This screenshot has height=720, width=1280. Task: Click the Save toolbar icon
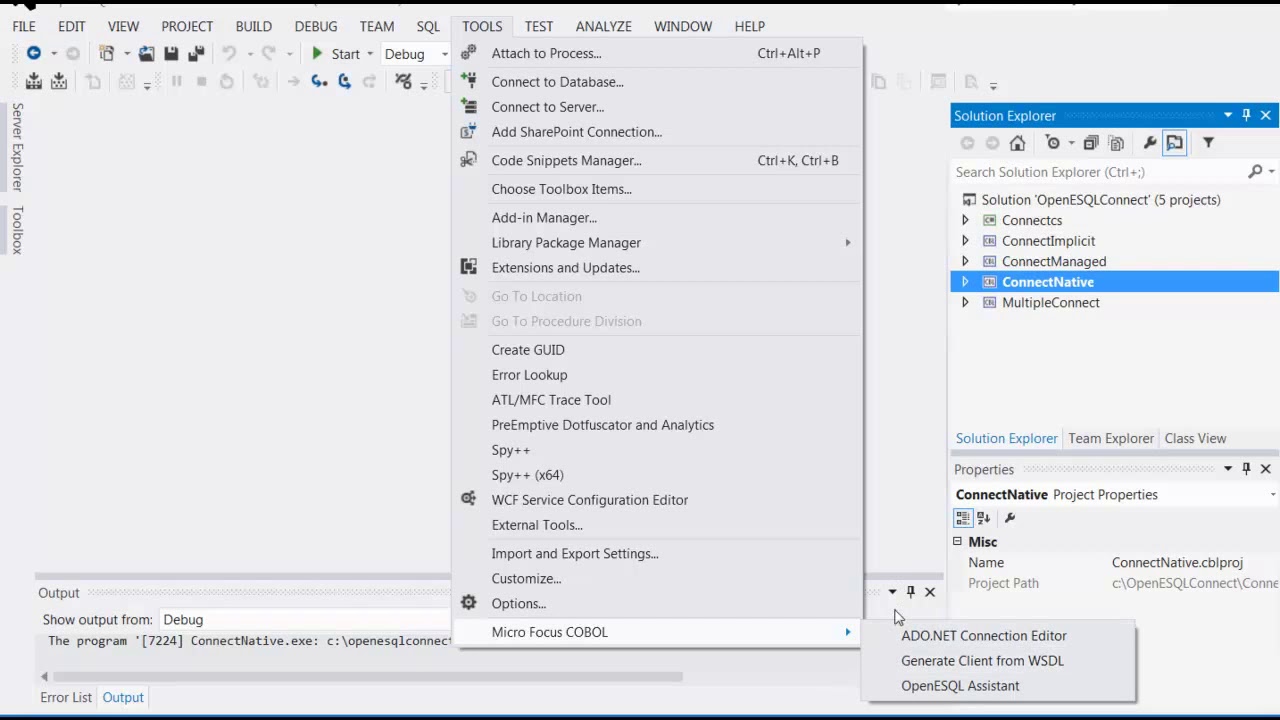point(171,53)
